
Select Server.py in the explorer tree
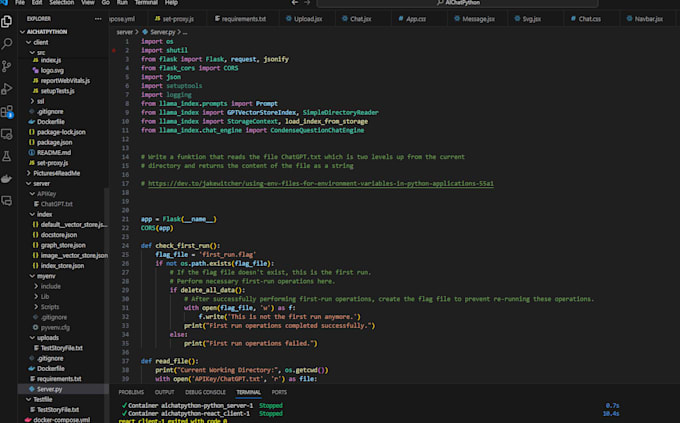click(x=49, y=389)
